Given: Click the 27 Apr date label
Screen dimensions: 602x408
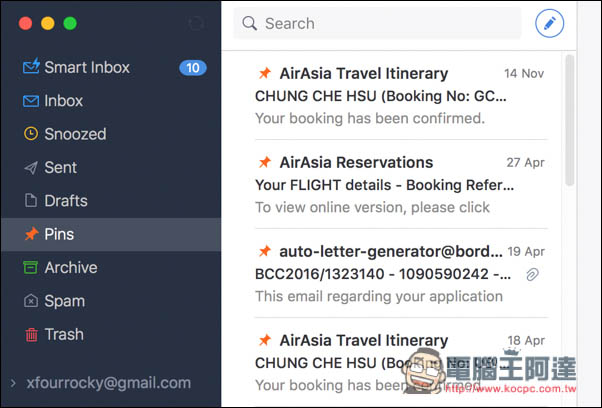Looking at the screenshot, I should [525, 162].
